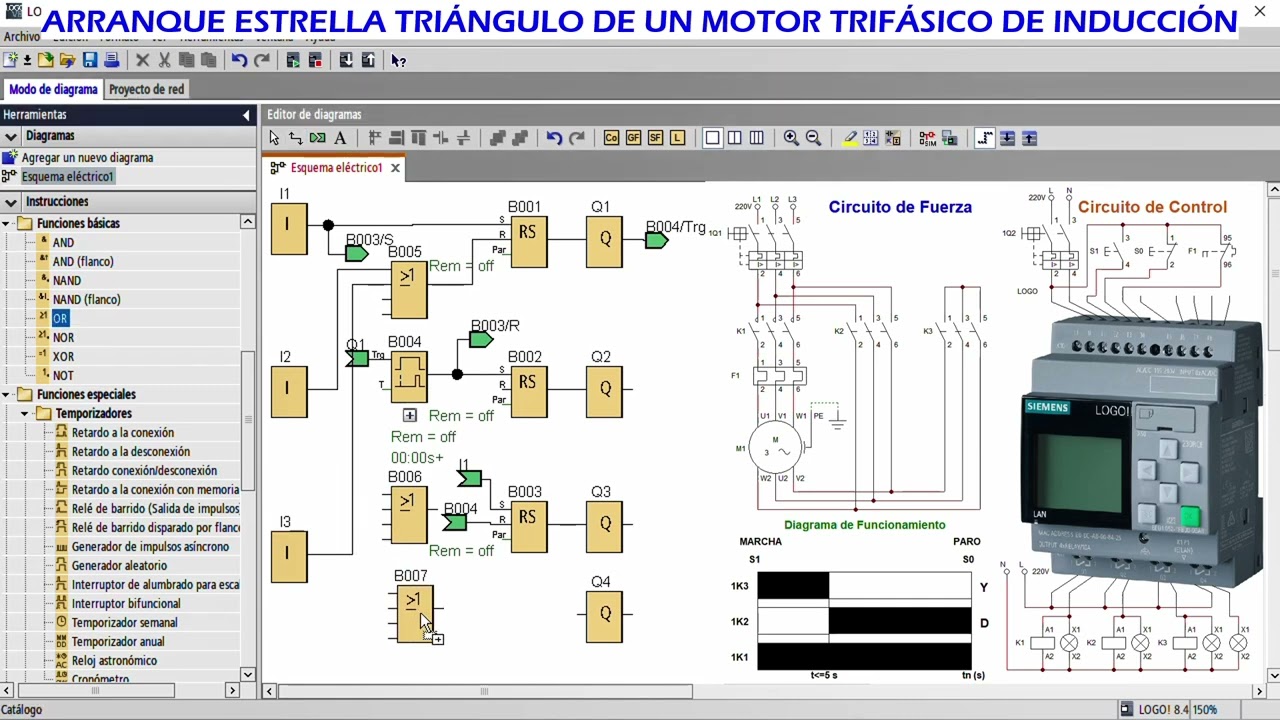Zoom in on the diagram
Screen dimensions: 1280x720
[x=791, y=138]
